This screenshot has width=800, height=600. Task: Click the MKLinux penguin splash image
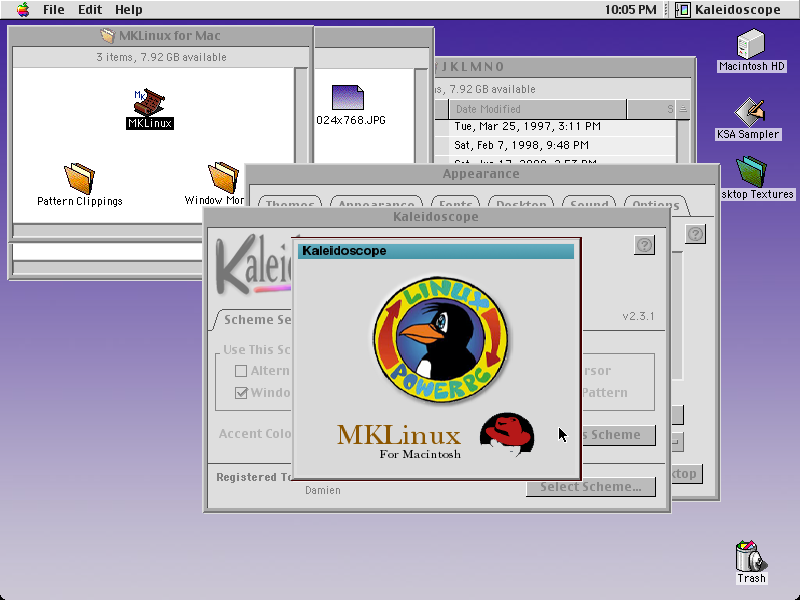click(x=441, y=339)
